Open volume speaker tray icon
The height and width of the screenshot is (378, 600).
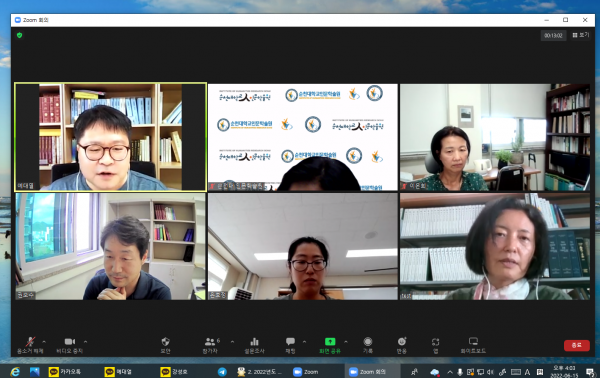pos(491,371)
